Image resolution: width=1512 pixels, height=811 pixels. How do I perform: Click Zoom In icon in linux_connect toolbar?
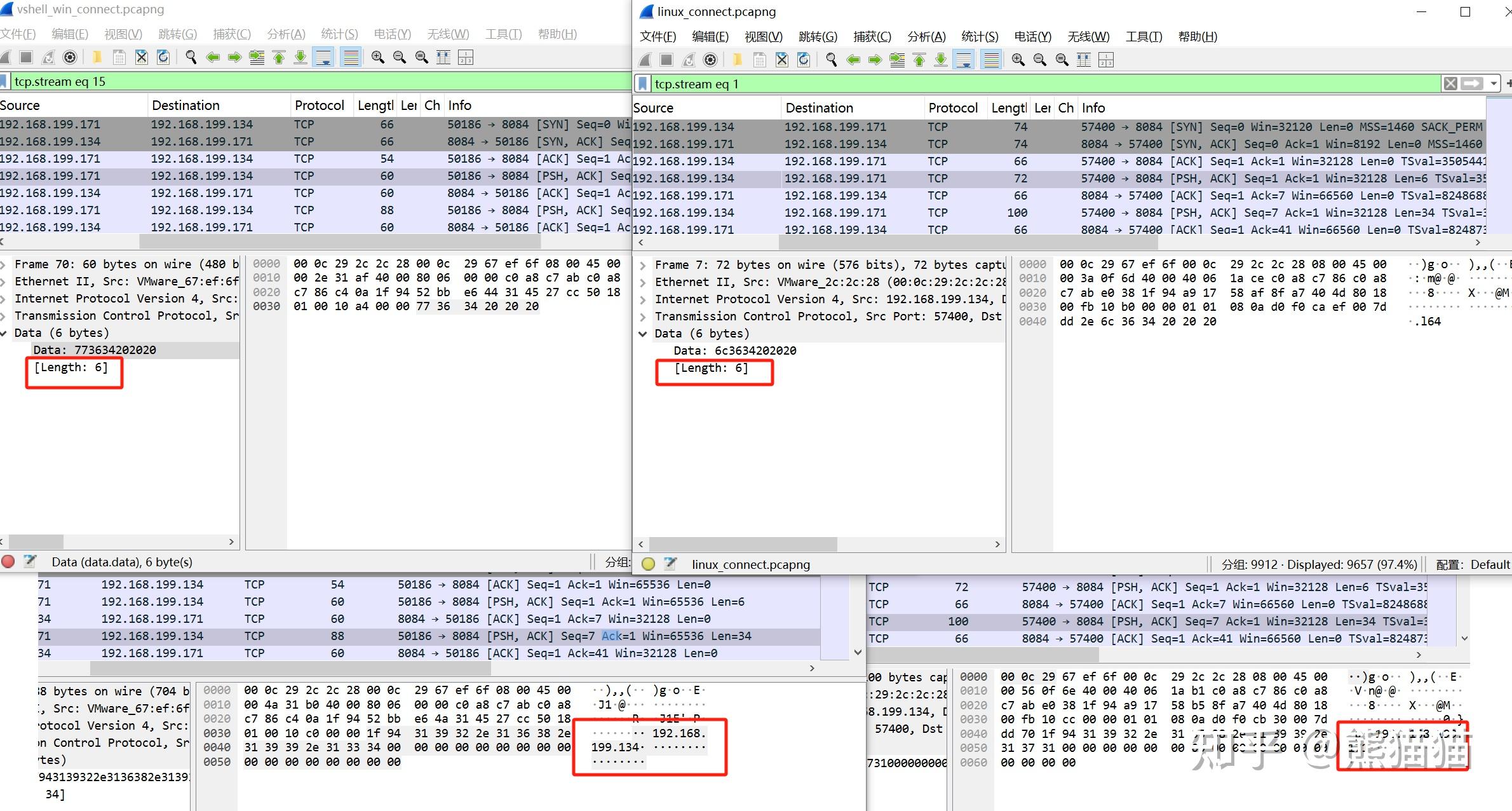[x=1018, y=60]
